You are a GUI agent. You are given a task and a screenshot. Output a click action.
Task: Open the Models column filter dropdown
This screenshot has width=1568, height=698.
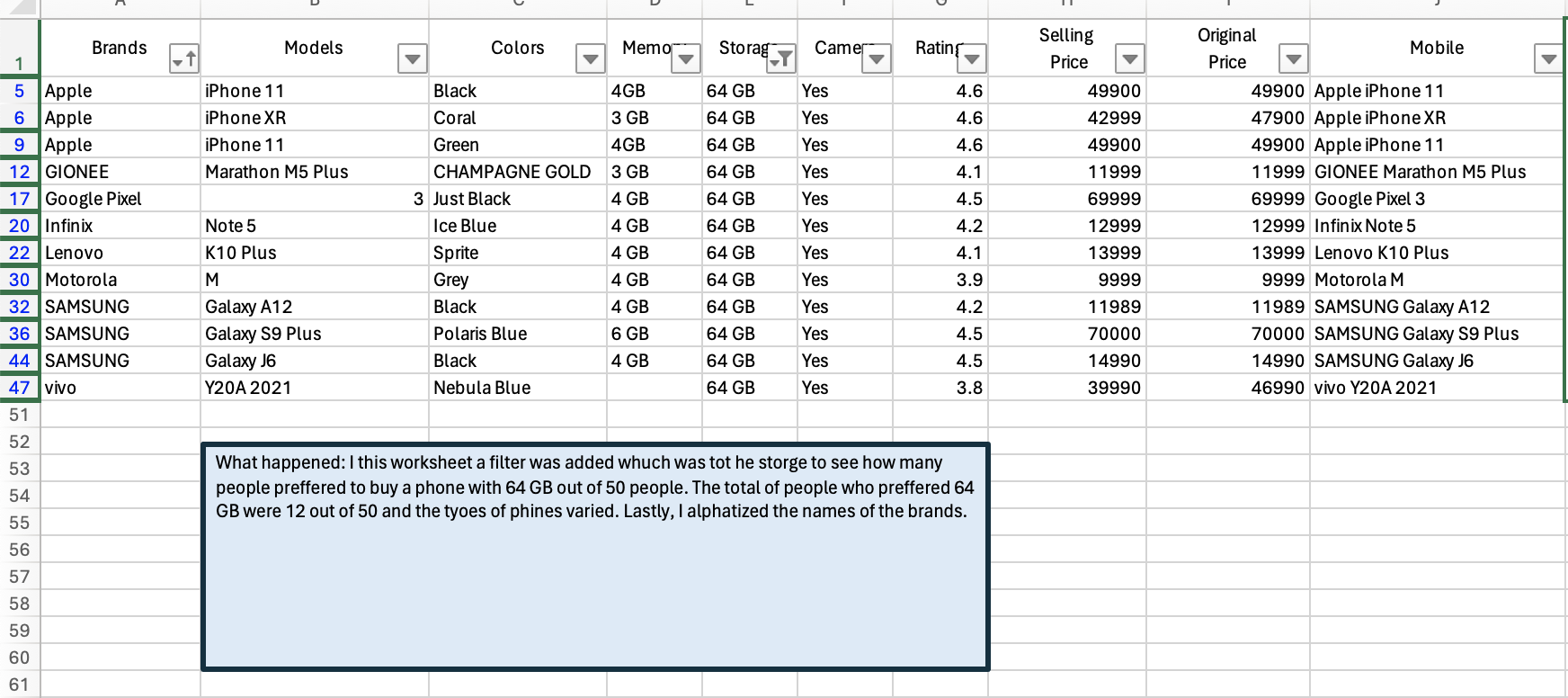412,60
